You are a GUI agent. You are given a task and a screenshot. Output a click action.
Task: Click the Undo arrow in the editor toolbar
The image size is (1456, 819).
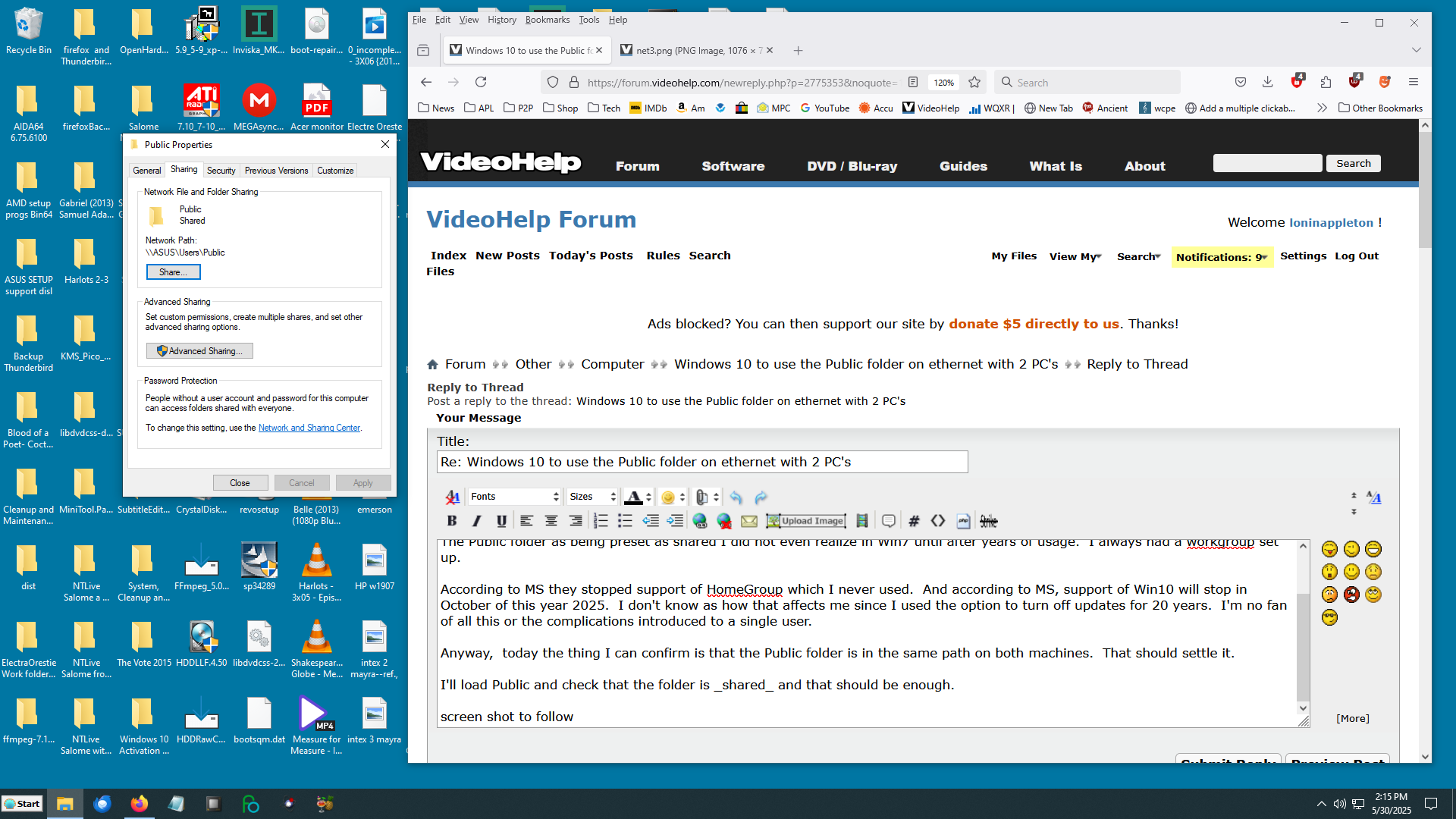(736, 497)
